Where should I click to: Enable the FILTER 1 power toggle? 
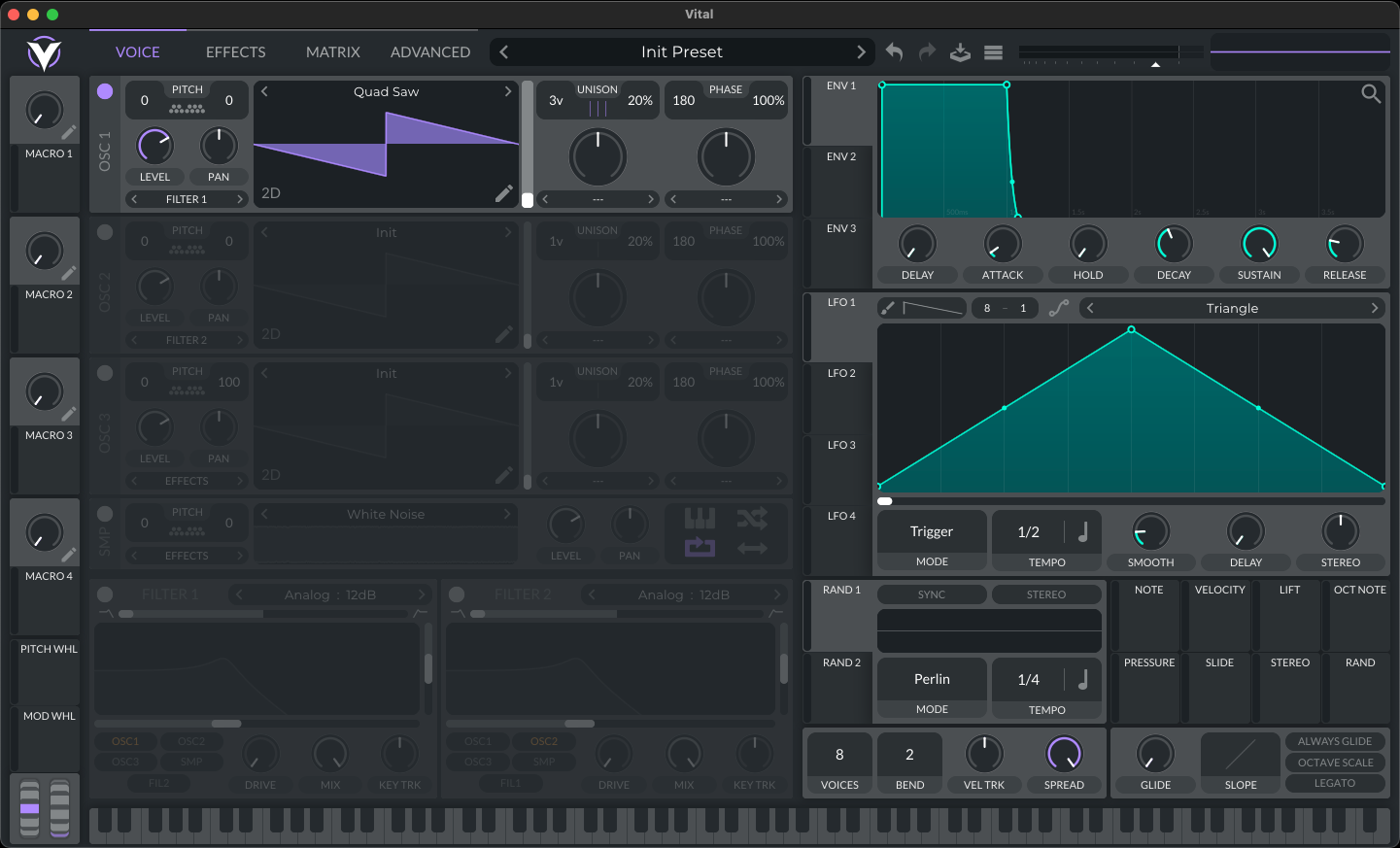point(105,594)
